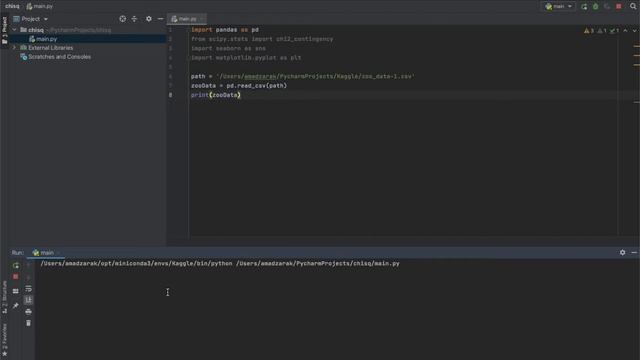Go to next highlighted error arrow

pos(635,31)
